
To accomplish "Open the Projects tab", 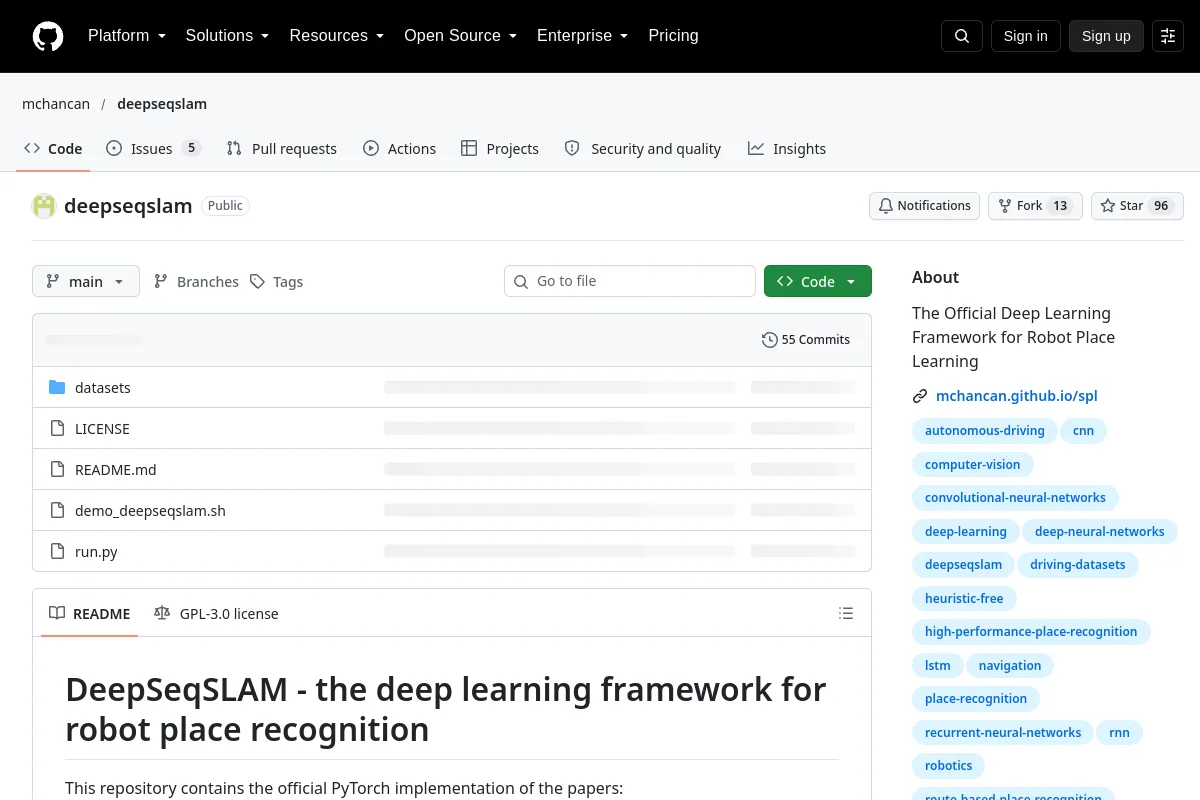I will coord(500,148).
